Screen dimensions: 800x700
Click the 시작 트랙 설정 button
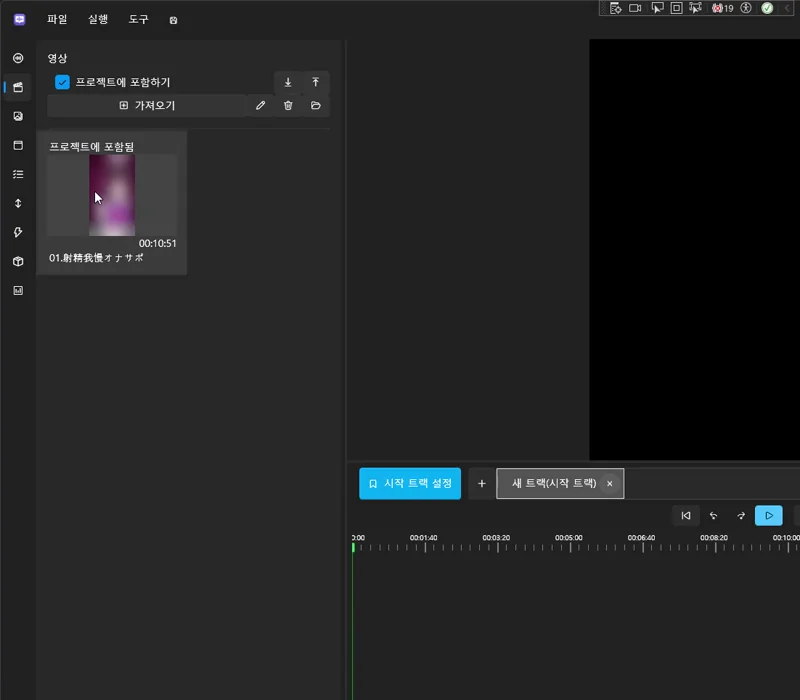pos(410,483)
